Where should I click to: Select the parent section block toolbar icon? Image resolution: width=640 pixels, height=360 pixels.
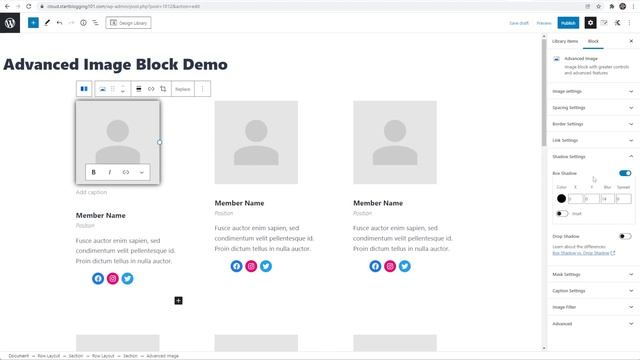(84, 89)
